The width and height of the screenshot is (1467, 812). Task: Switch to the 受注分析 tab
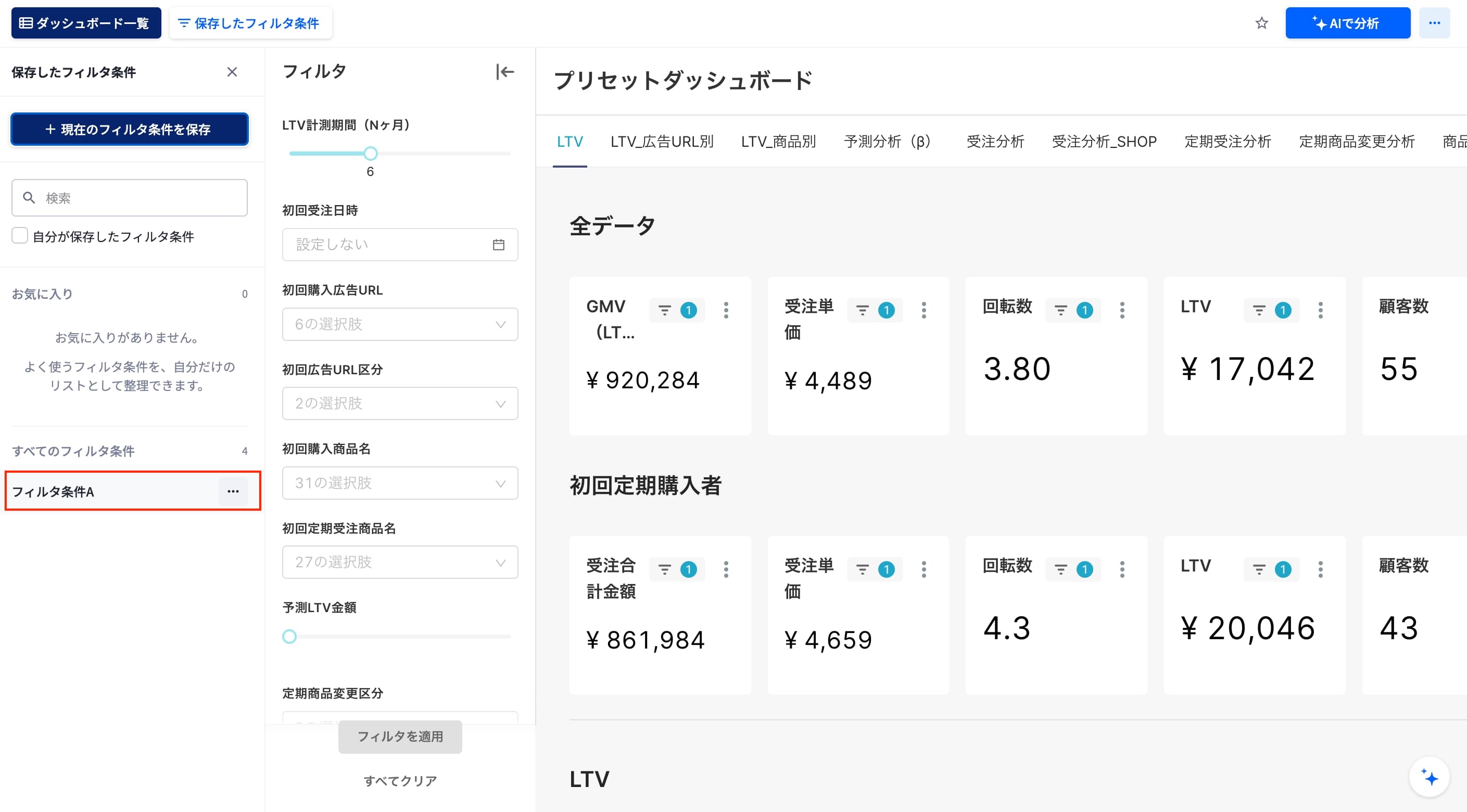tap(995, 142)
